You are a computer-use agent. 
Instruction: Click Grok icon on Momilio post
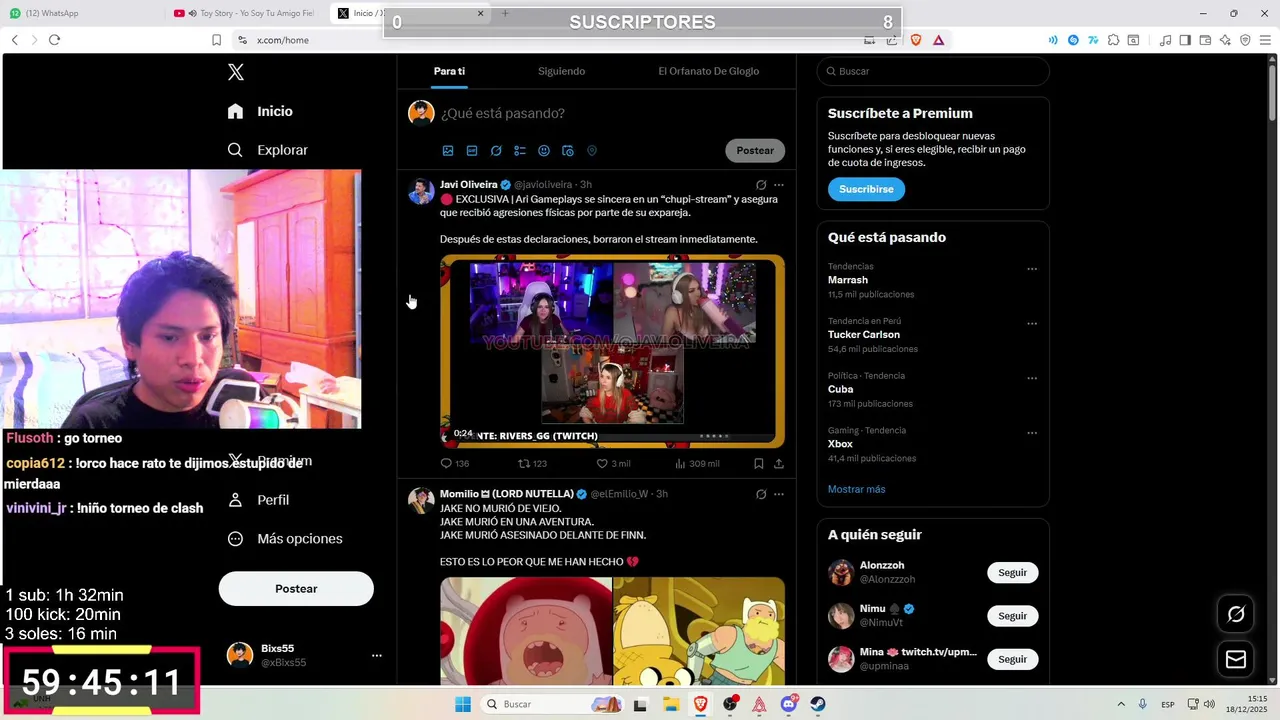tap(761, 494)
